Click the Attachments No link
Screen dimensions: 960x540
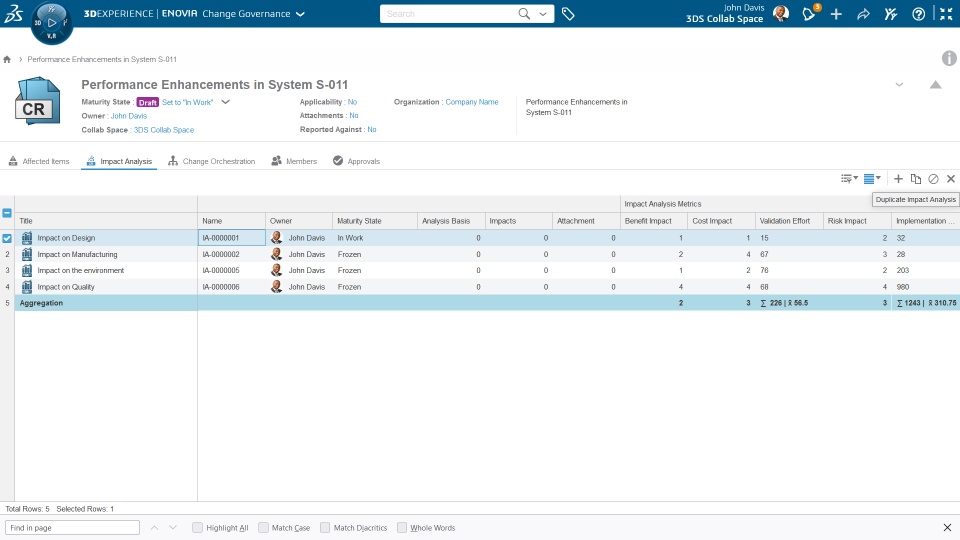click(x=353, y=115)
